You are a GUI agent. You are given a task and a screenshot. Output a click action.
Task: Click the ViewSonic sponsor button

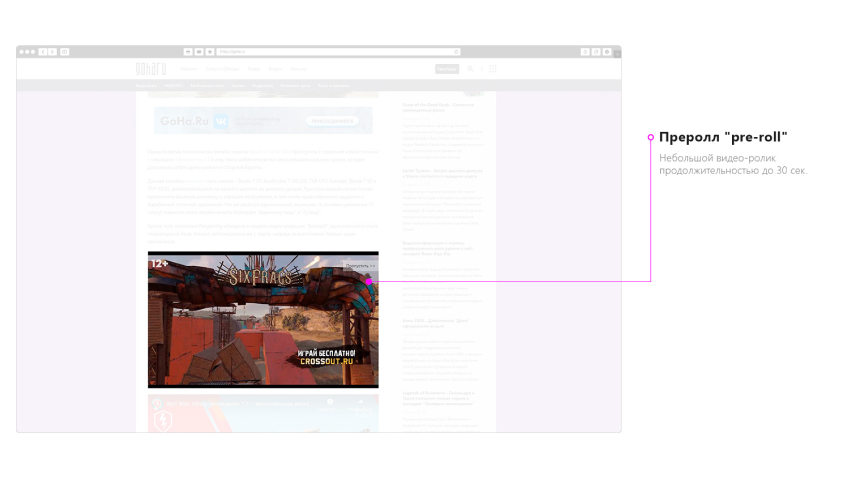tap(447, 69)
